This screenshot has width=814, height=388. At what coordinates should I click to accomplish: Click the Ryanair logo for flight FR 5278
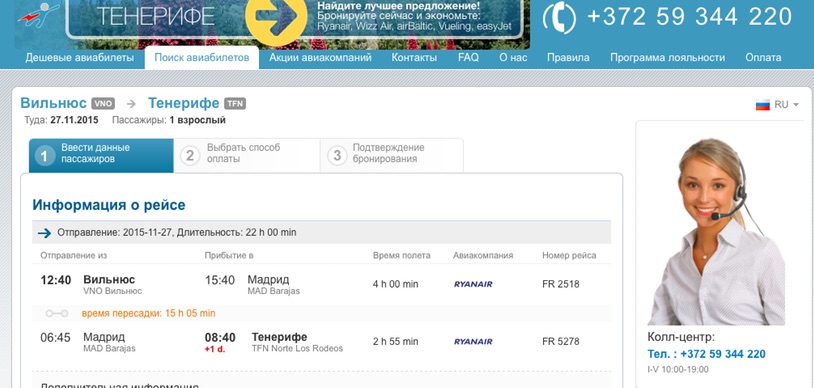pos(473,341)
